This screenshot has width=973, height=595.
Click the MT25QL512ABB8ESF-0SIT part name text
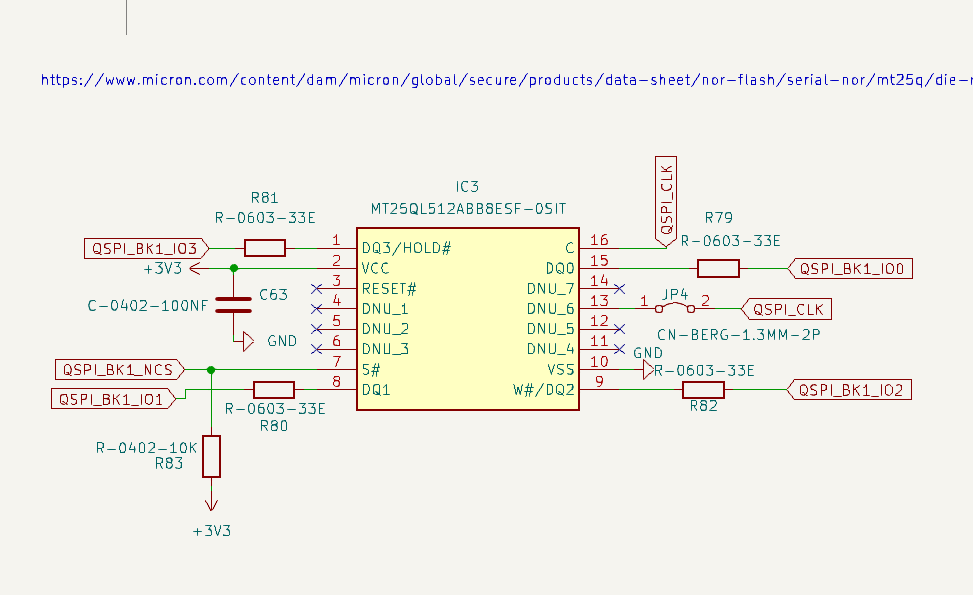[x=467, y=208]
